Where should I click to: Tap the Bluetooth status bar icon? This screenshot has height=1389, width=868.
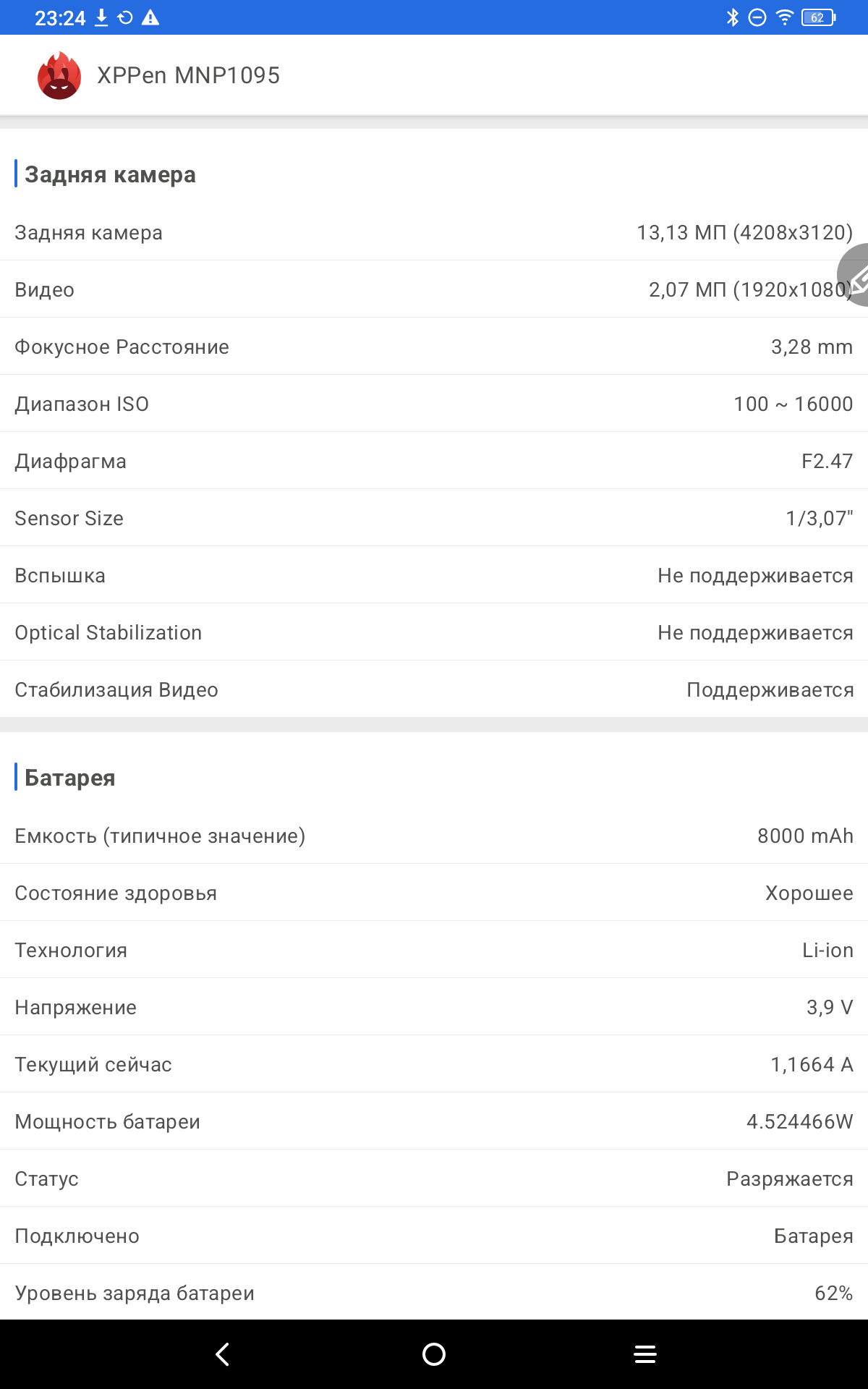(x=733, y=17)
